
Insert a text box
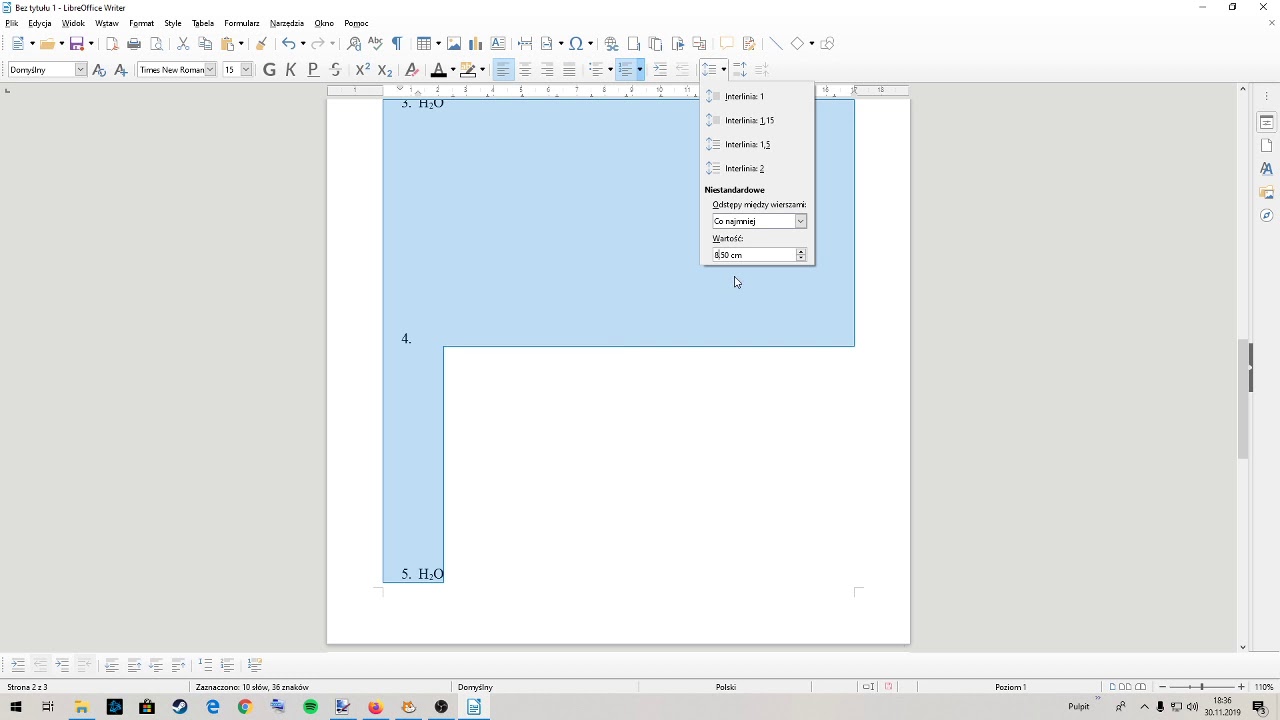498,43
